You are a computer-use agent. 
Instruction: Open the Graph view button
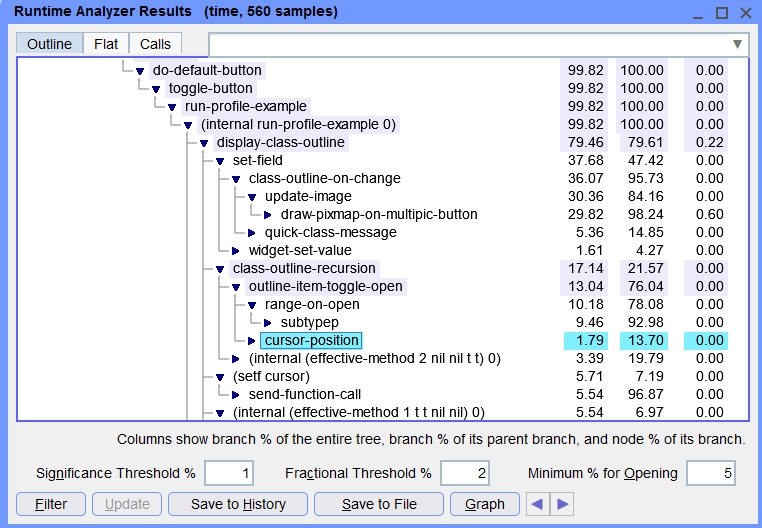coord(485,504)
